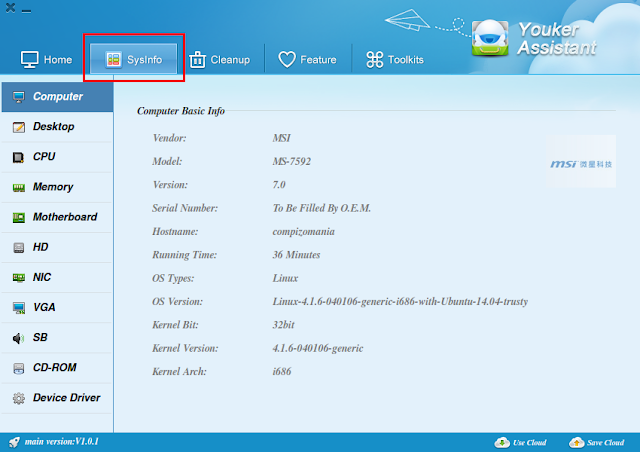The height and width of the screenshot is (452, 640).
Task: Open the Motherboard info section
Action: 57,218
